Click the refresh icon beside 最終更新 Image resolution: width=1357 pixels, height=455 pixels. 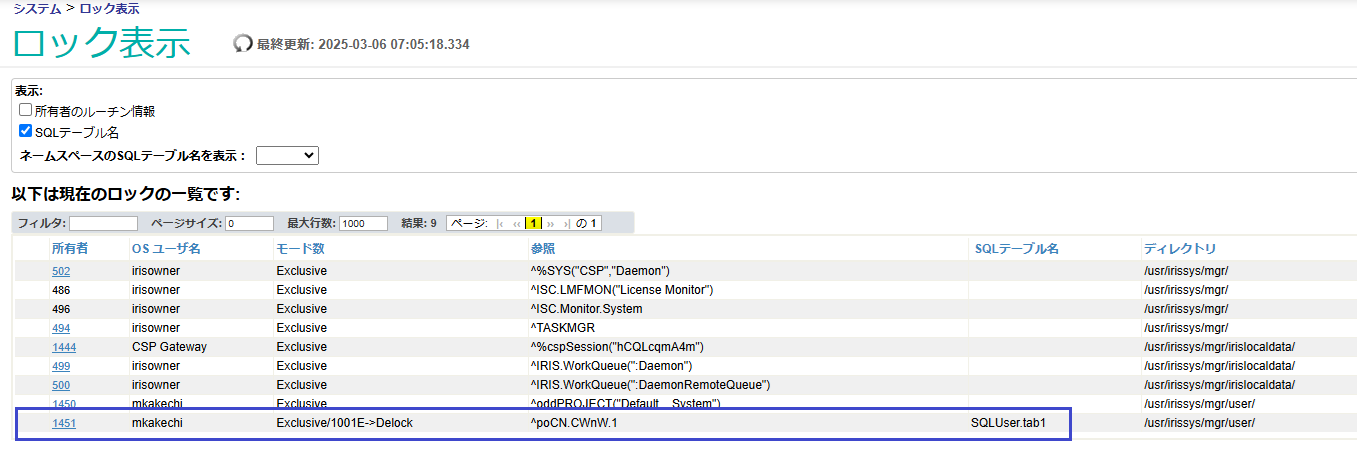pos(243,44)
